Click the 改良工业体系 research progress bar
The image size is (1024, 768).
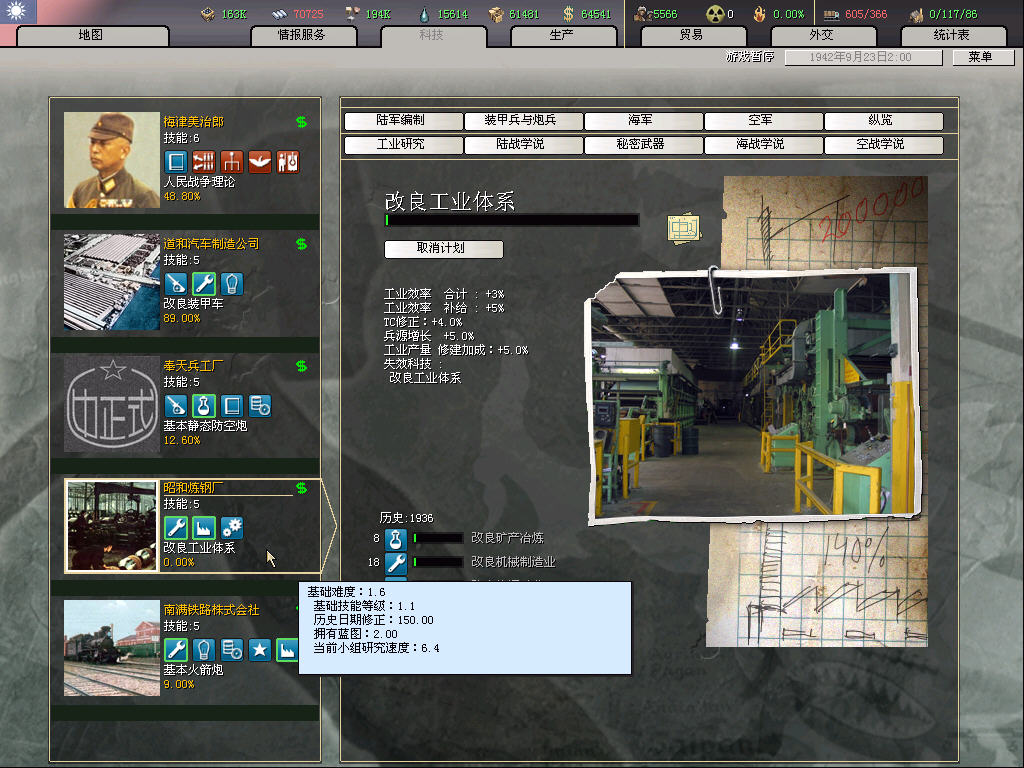(x=511, y=221)
